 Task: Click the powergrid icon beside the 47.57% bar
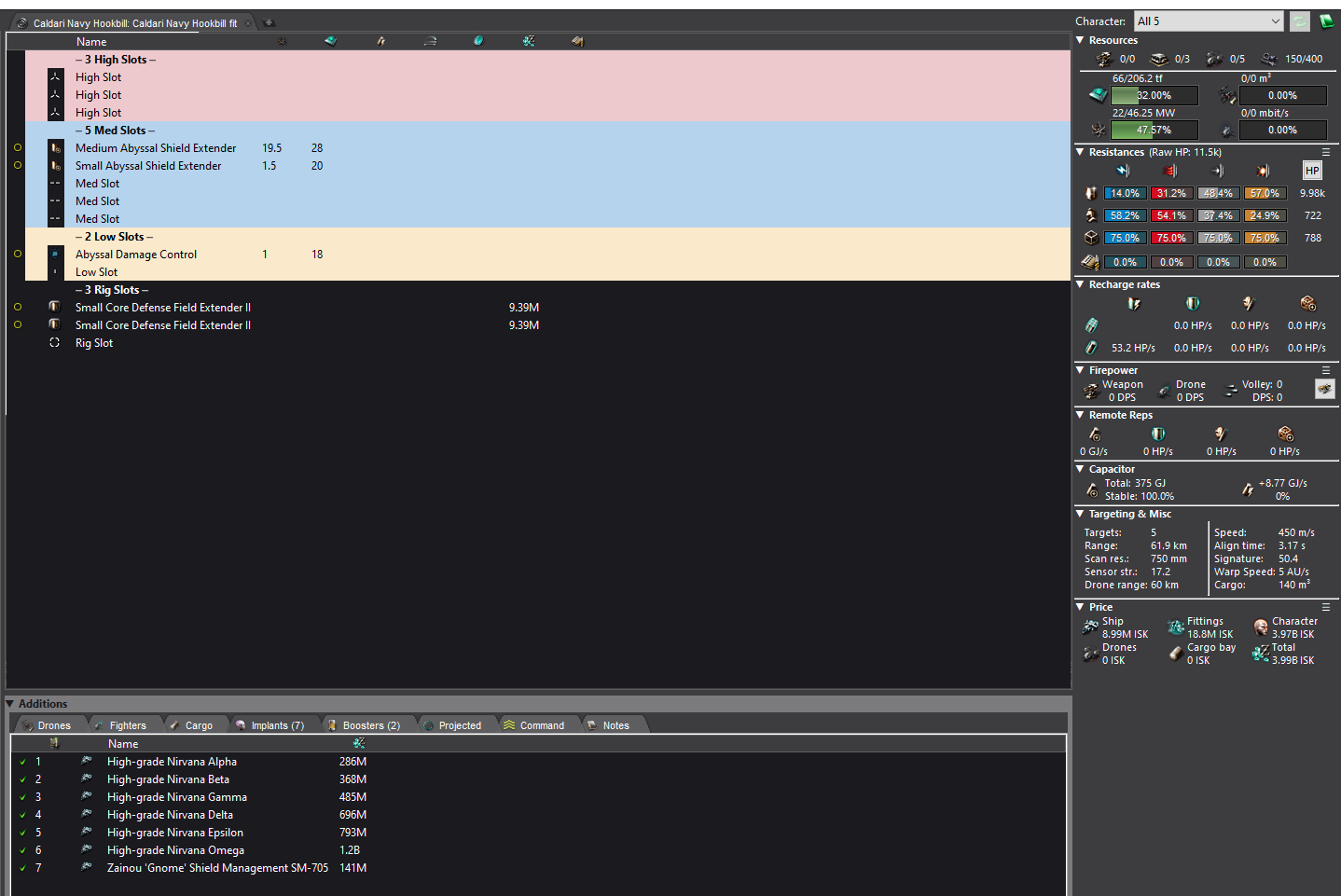(1098, 130)
